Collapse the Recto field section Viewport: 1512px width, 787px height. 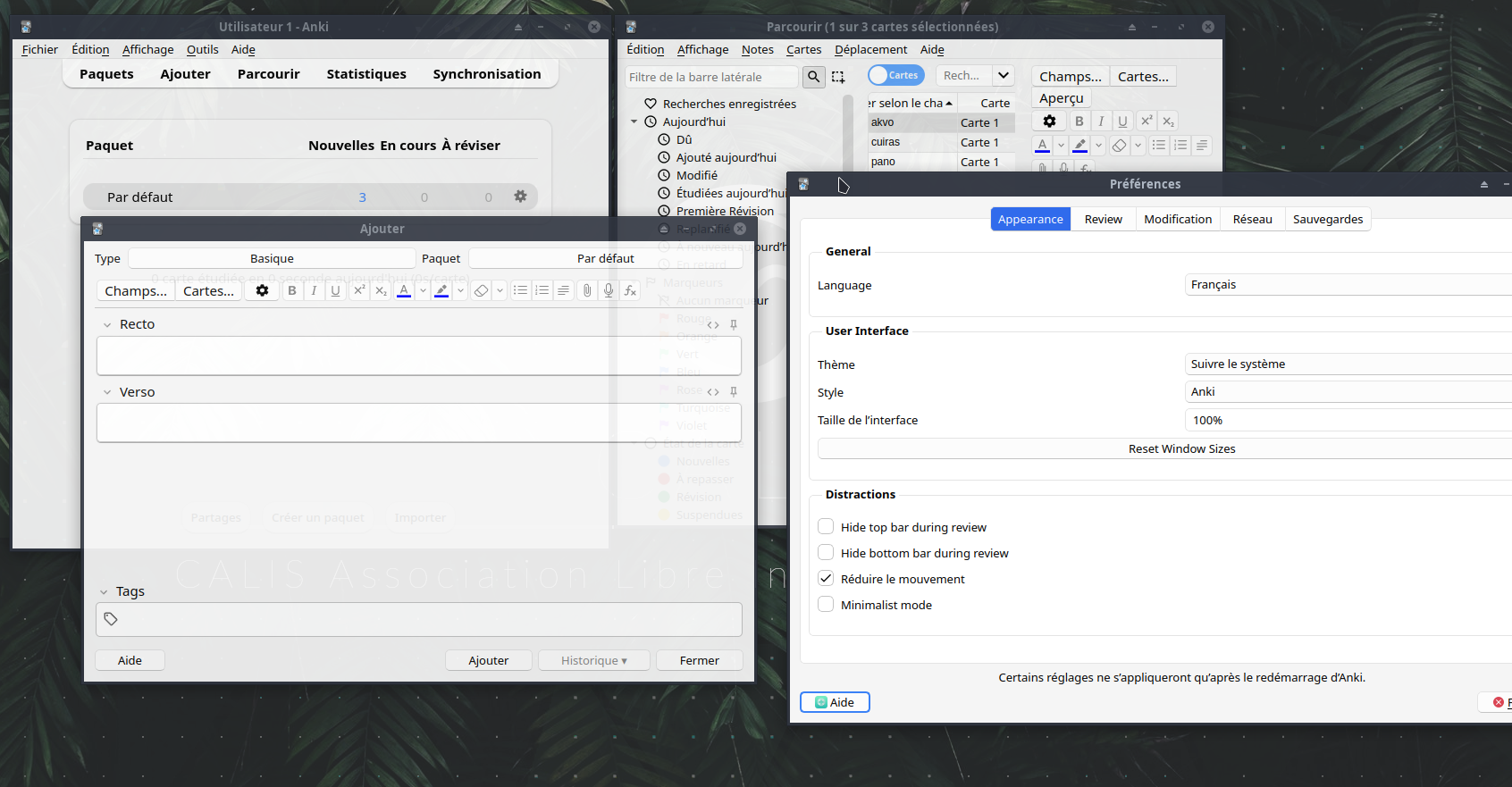[x=107, y=325]
